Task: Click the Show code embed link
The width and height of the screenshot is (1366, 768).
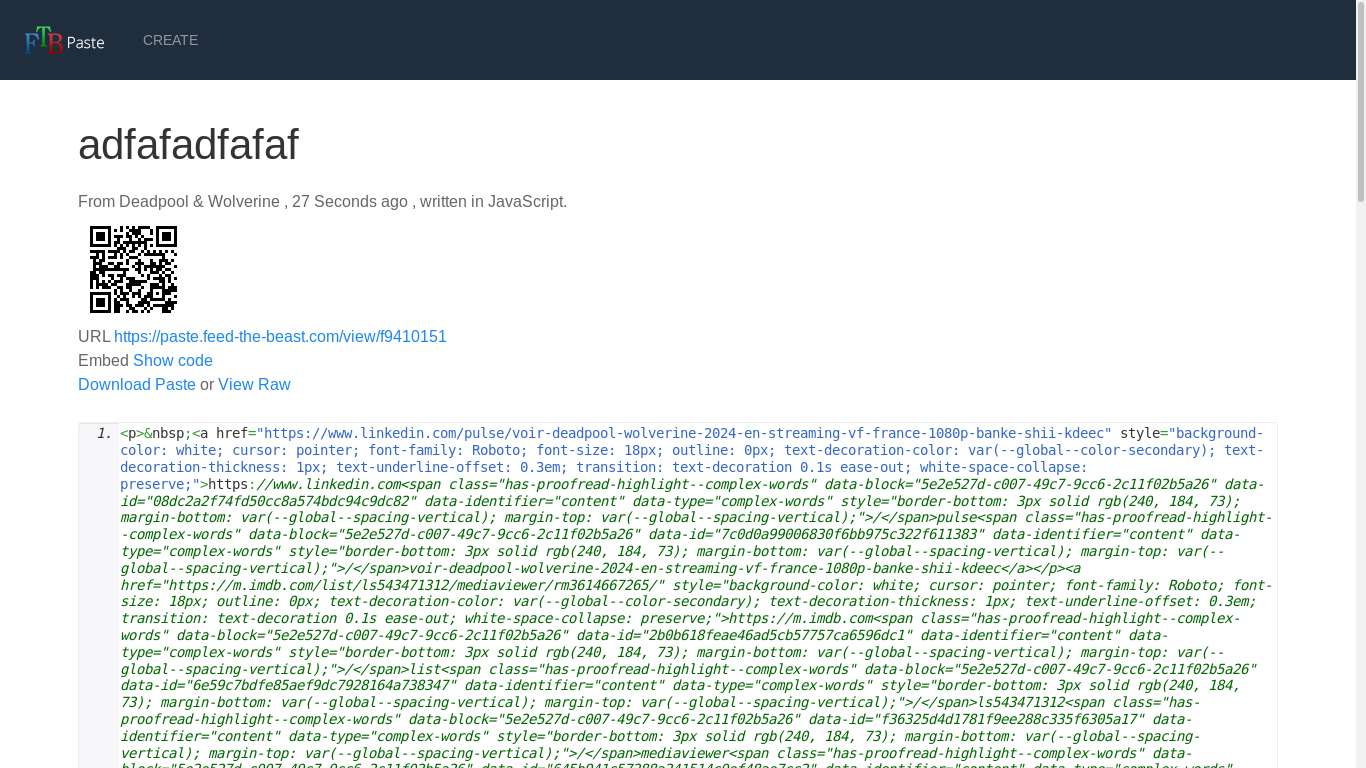Action: coord(173,361)
